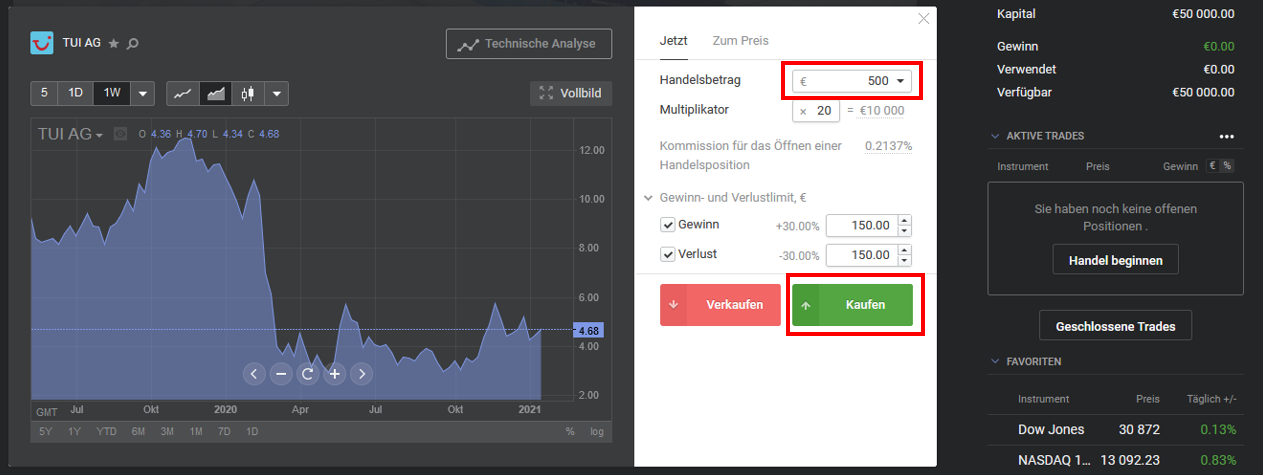Uncheck the Verlust checkbox
Viewport: 1263px width, 475px height.
tap(667, 254)
